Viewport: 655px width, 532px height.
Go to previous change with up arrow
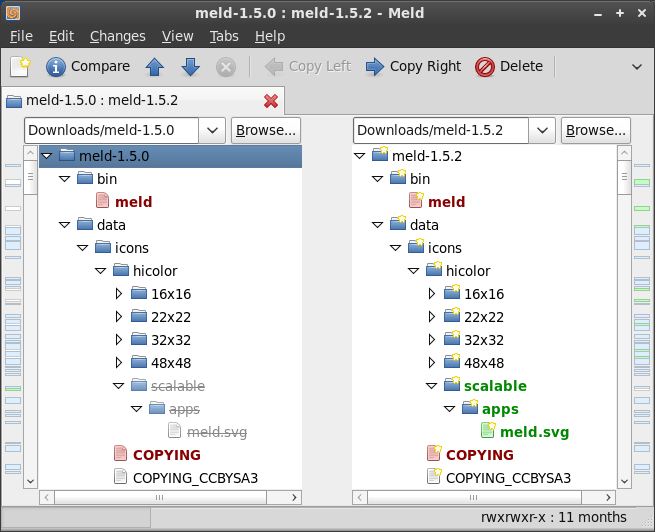coord(155,67)
